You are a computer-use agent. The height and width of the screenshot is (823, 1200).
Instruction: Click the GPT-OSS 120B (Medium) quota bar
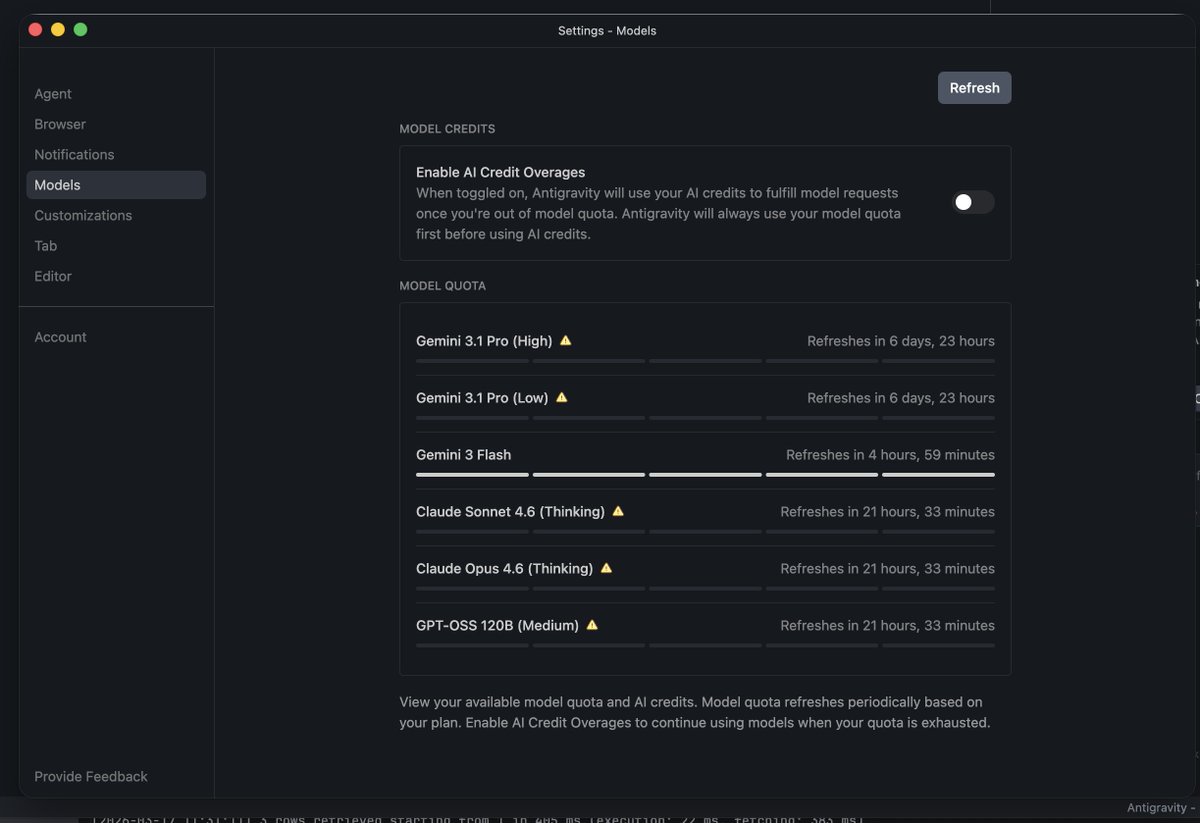click(705, 646)
